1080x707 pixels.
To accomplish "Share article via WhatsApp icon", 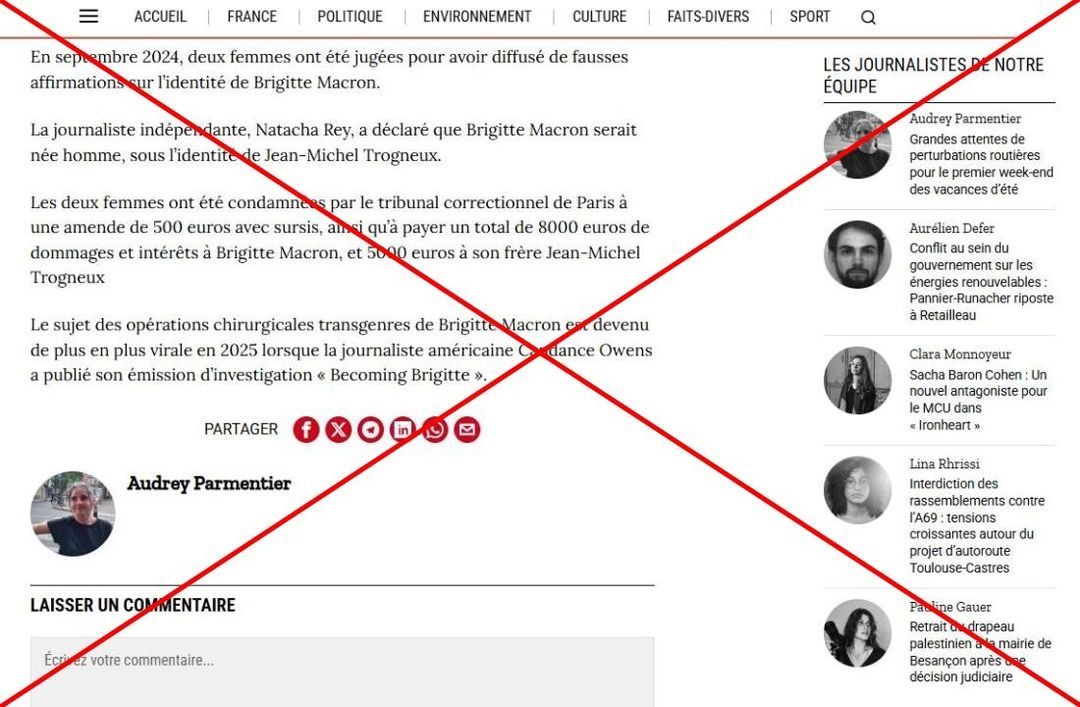I will 435,430.
